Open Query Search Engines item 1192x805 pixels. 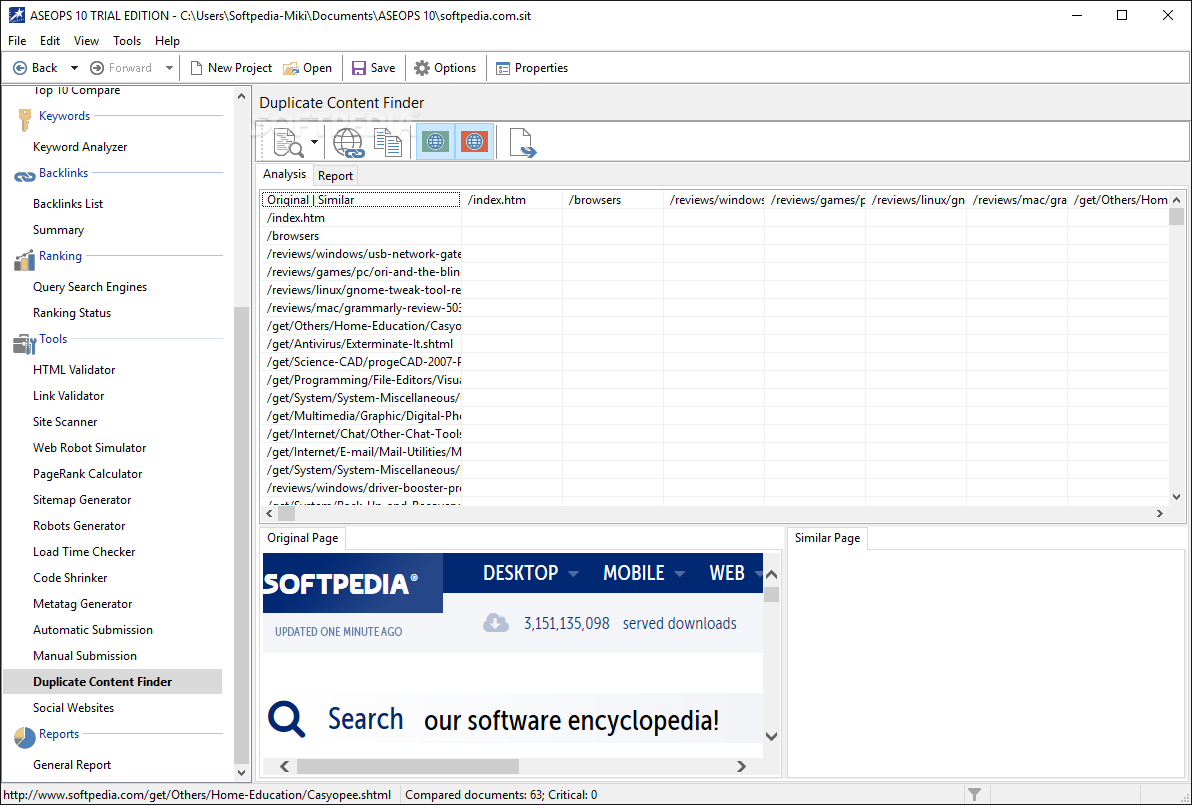point(90,287)
